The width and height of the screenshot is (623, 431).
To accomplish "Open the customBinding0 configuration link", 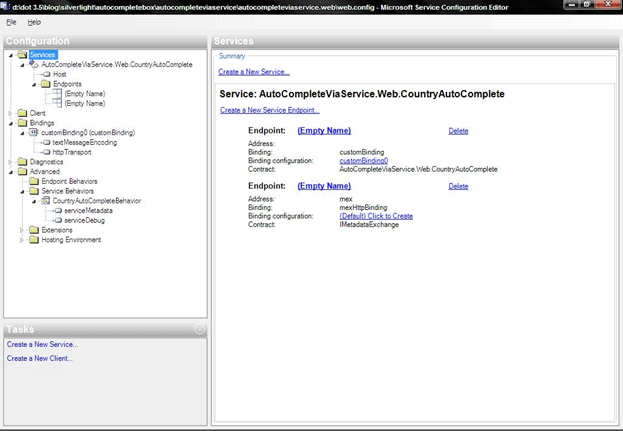I will [x=364, y=160].
